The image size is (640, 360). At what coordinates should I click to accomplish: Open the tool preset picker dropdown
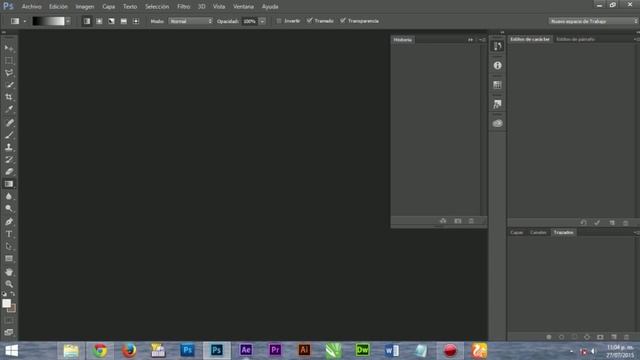point(25,21)
